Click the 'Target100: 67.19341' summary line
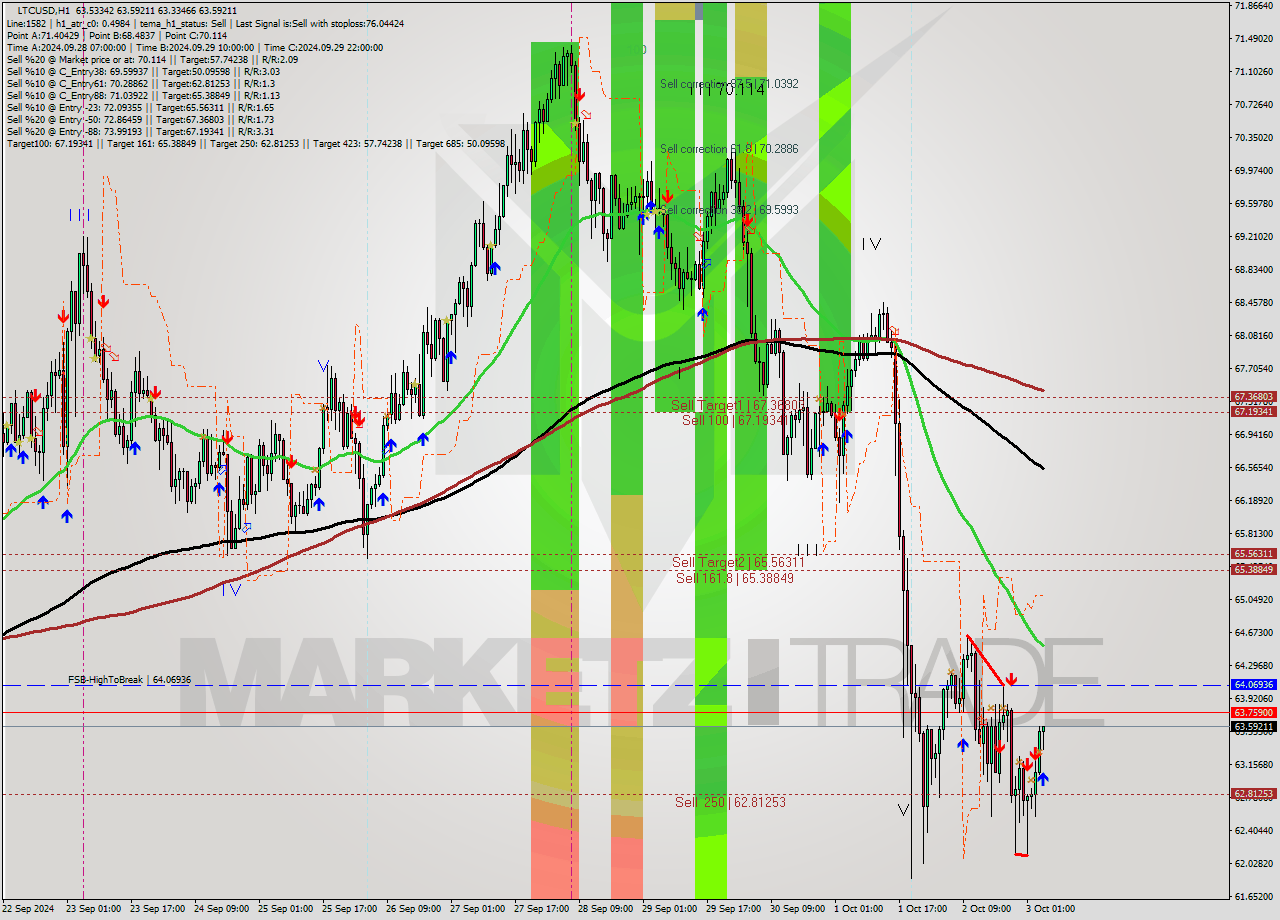 256,143
